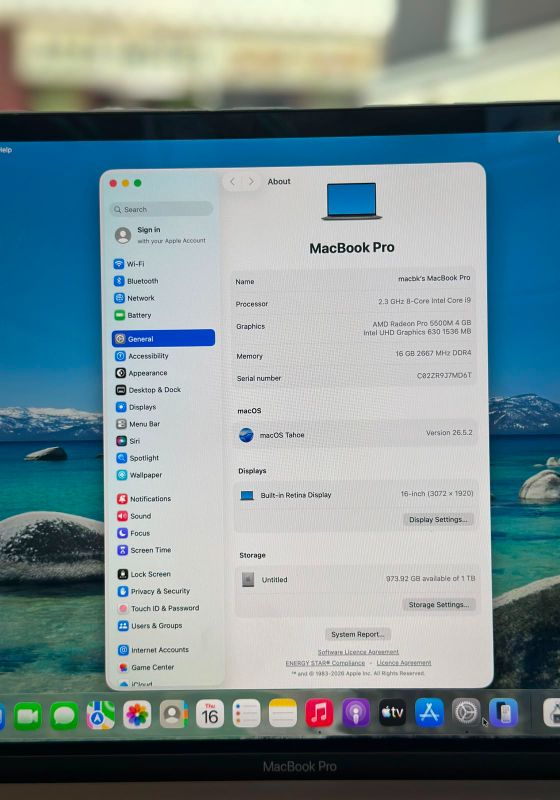
Task: Open Podcasts from the Dock
Action: [356, 713]
